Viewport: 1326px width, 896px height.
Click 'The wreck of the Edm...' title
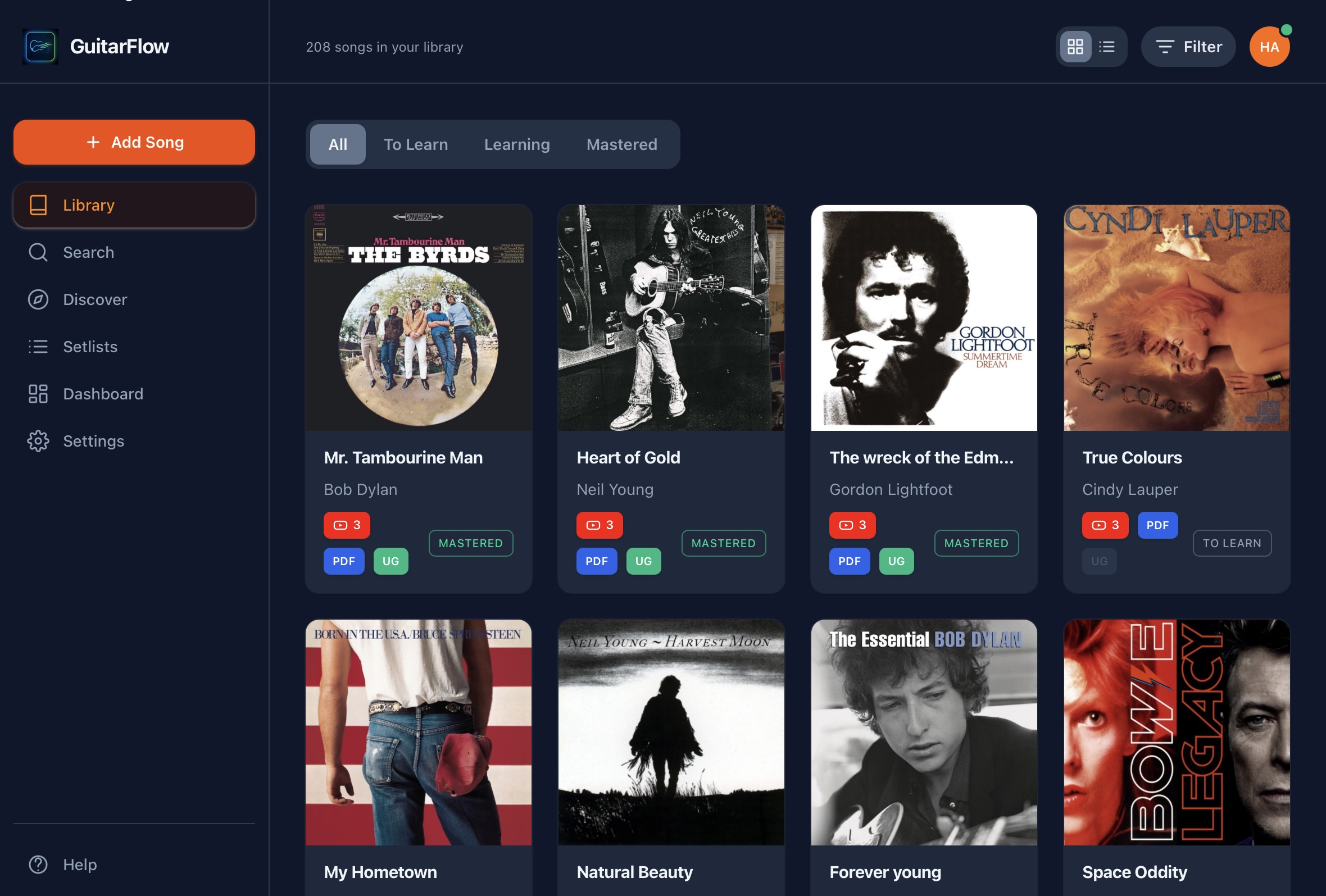[921, 457]
